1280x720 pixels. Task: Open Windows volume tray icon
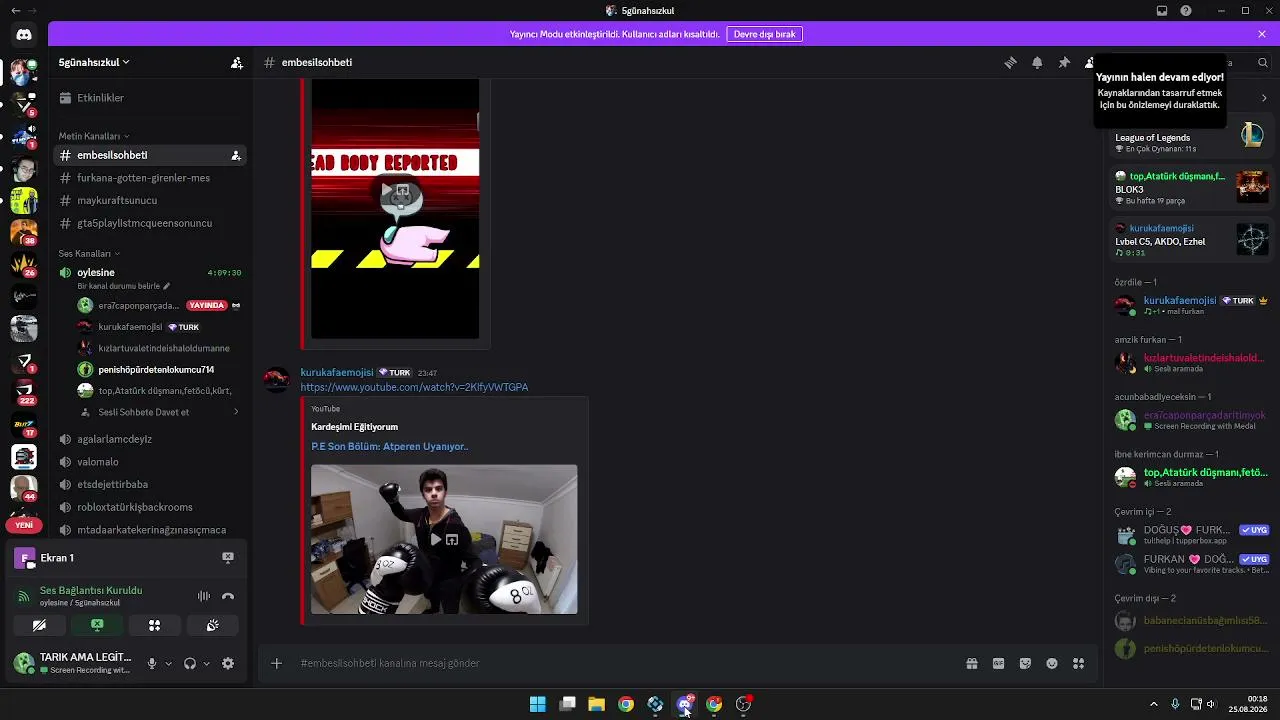[x=1211, y=704]
